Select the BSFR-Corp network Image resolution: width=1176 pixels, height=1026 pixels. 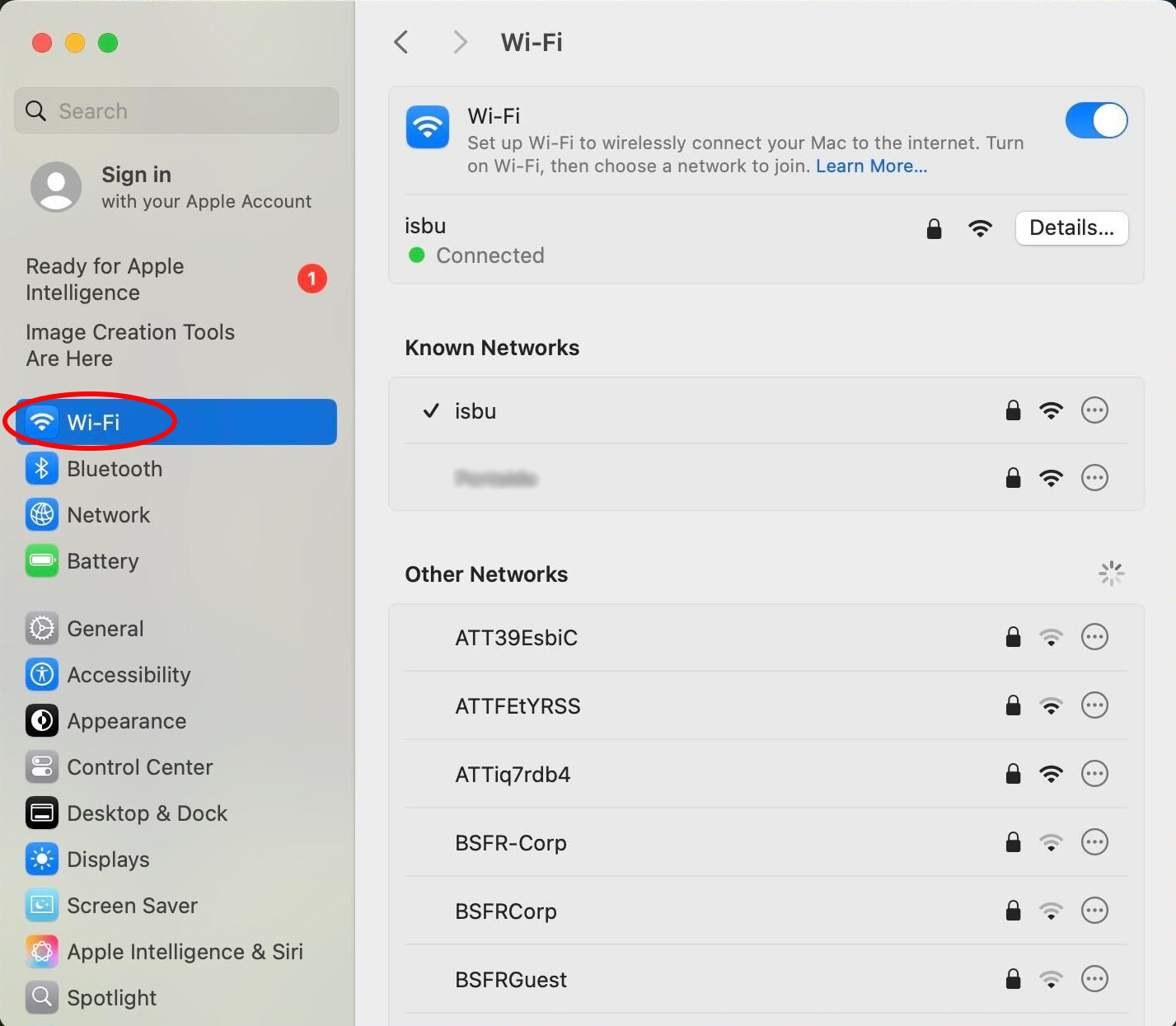(x=766, y=842)
